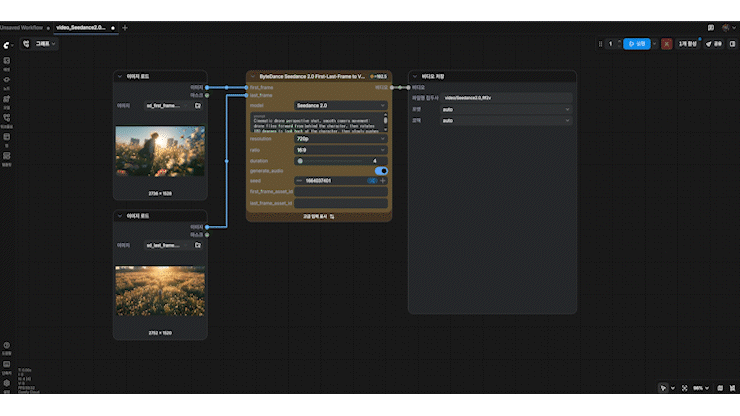Open the first sidebar panel icon below the logo
Image resolution: width=740 pixels, height=416 pixels.
coord(7,61)
